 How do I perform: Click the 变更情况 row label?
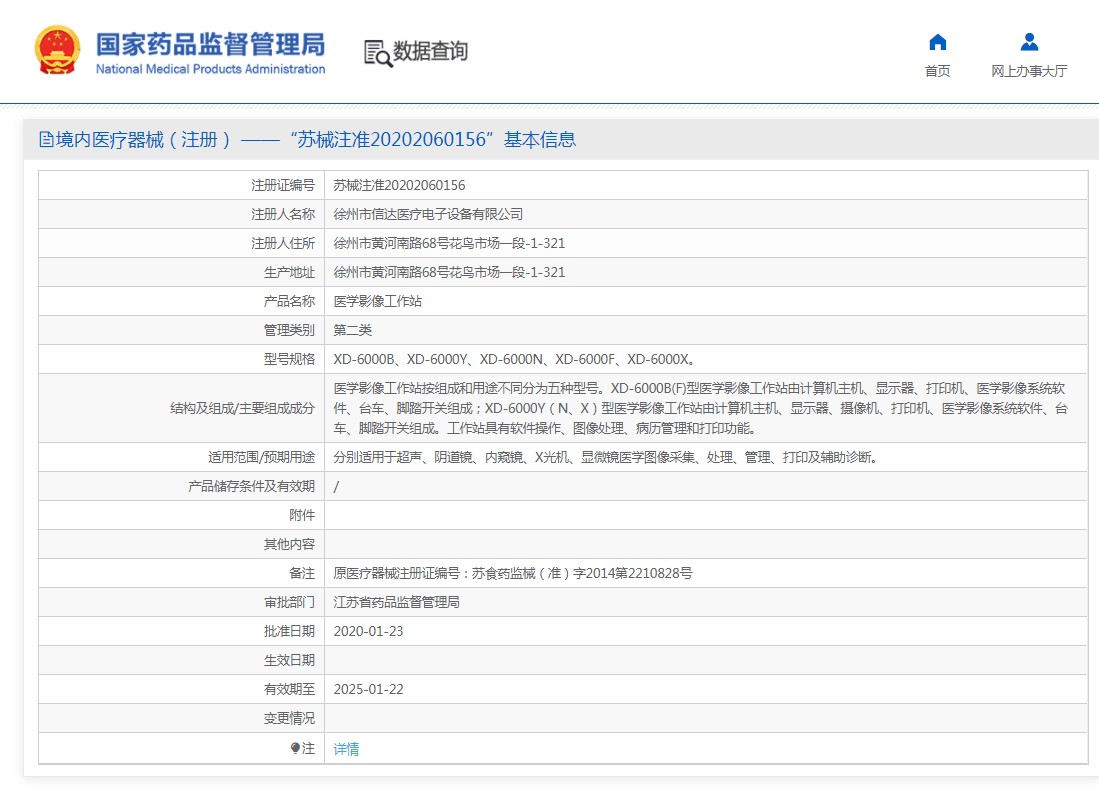(x=289, y=718)
